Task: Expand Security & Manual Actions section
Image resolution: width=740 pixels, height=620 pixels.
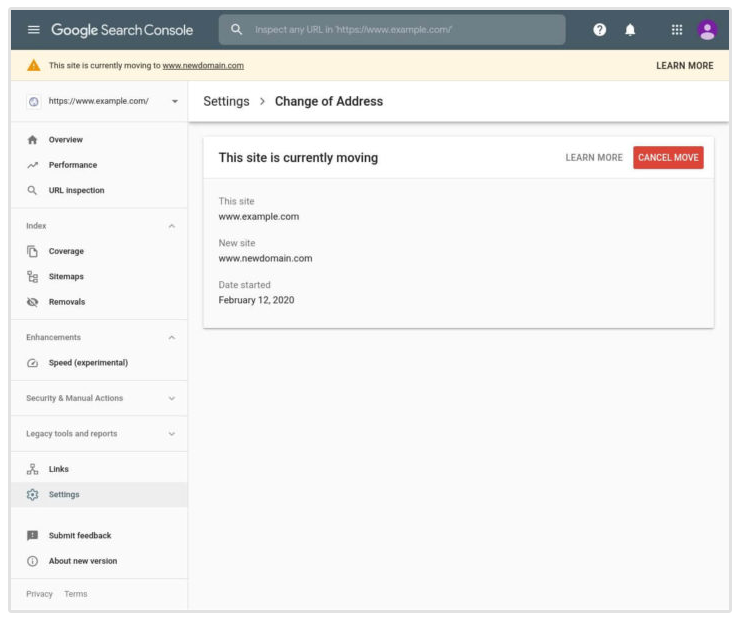Action: pos(171,398)
